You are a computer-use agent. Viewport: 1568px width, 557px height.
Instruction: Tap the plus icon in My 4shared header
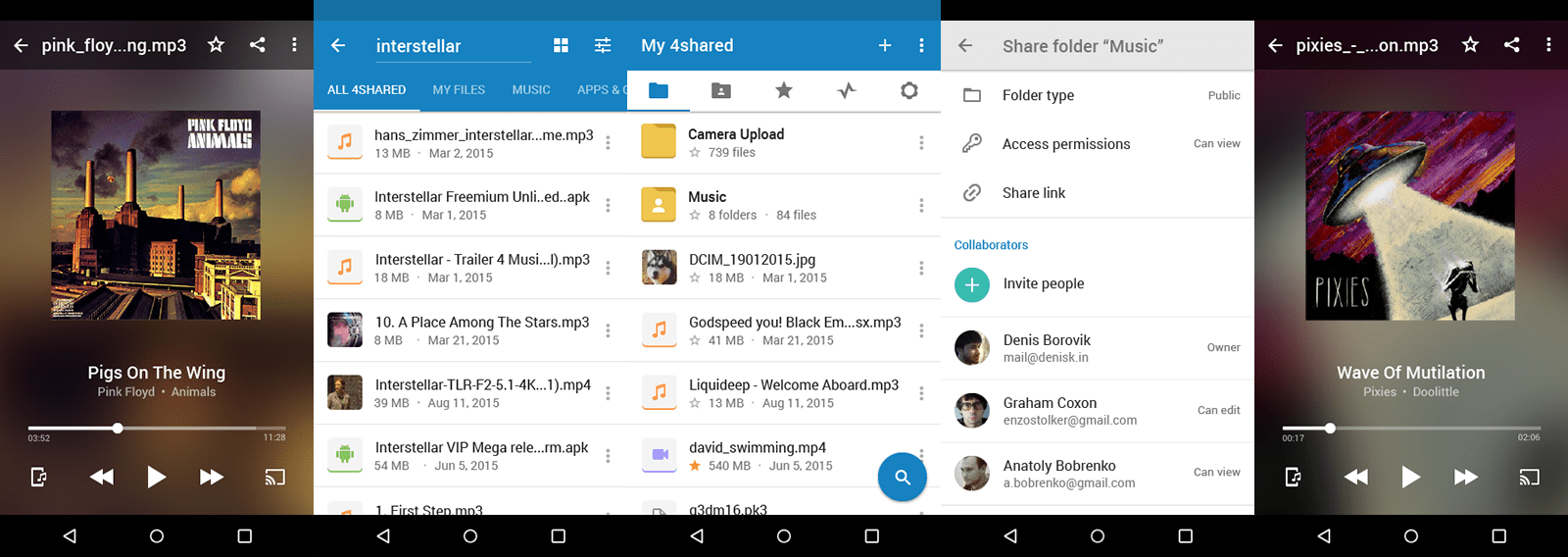[x=884, y=45]
